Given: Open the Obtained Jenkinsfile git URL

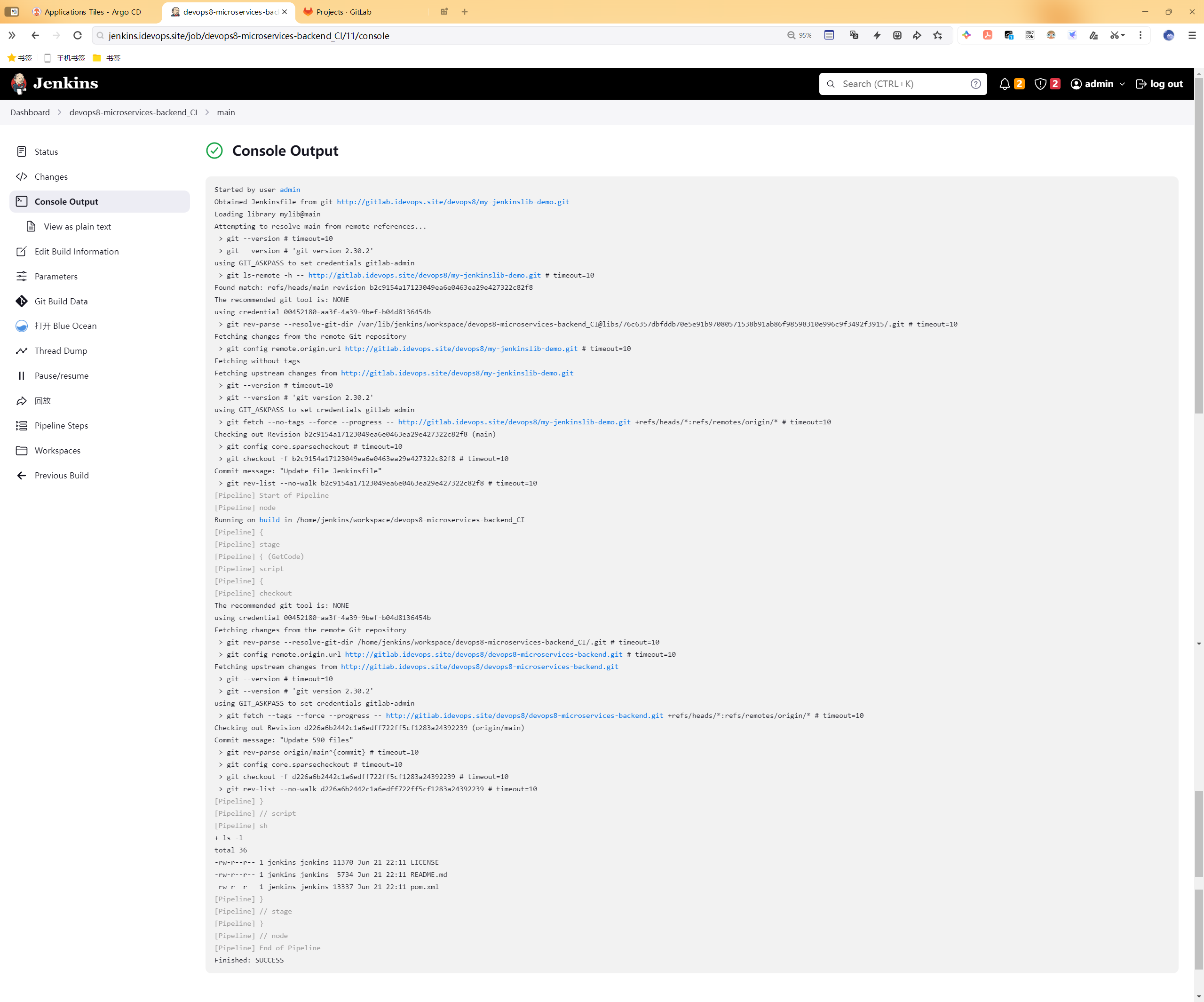Looking at the screenshot, I should (x=453, y=202).
